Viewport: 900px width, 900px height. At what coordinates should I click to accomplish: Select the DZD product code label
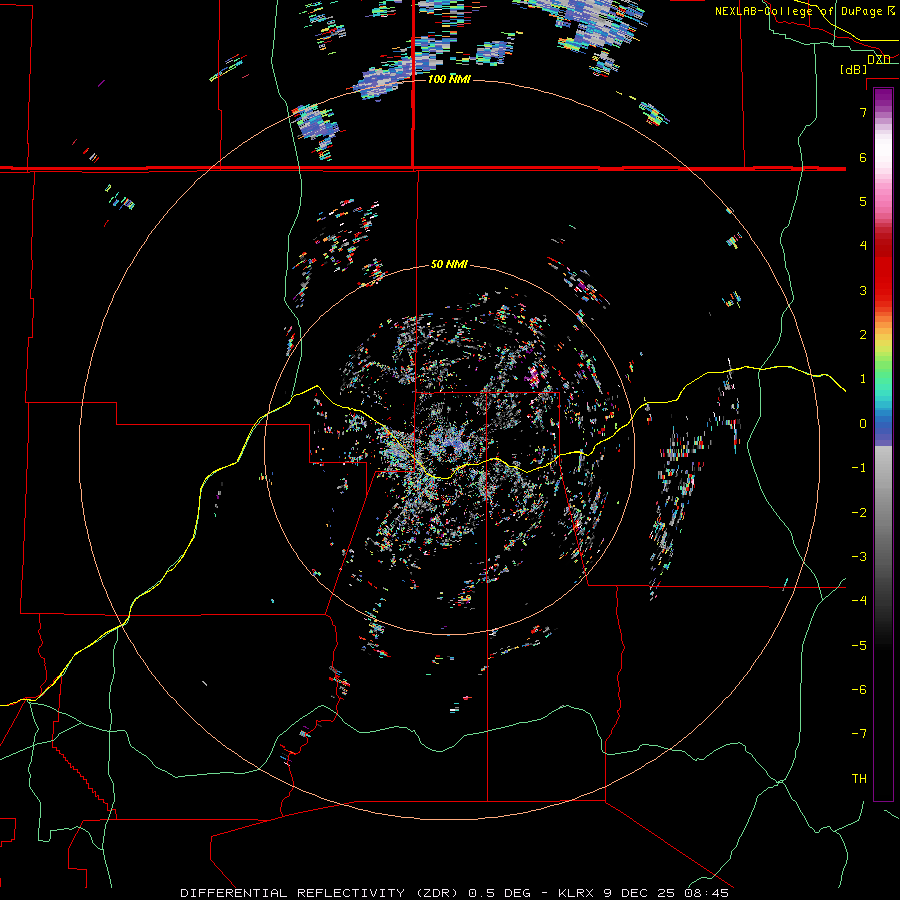(x=879, y=60)
